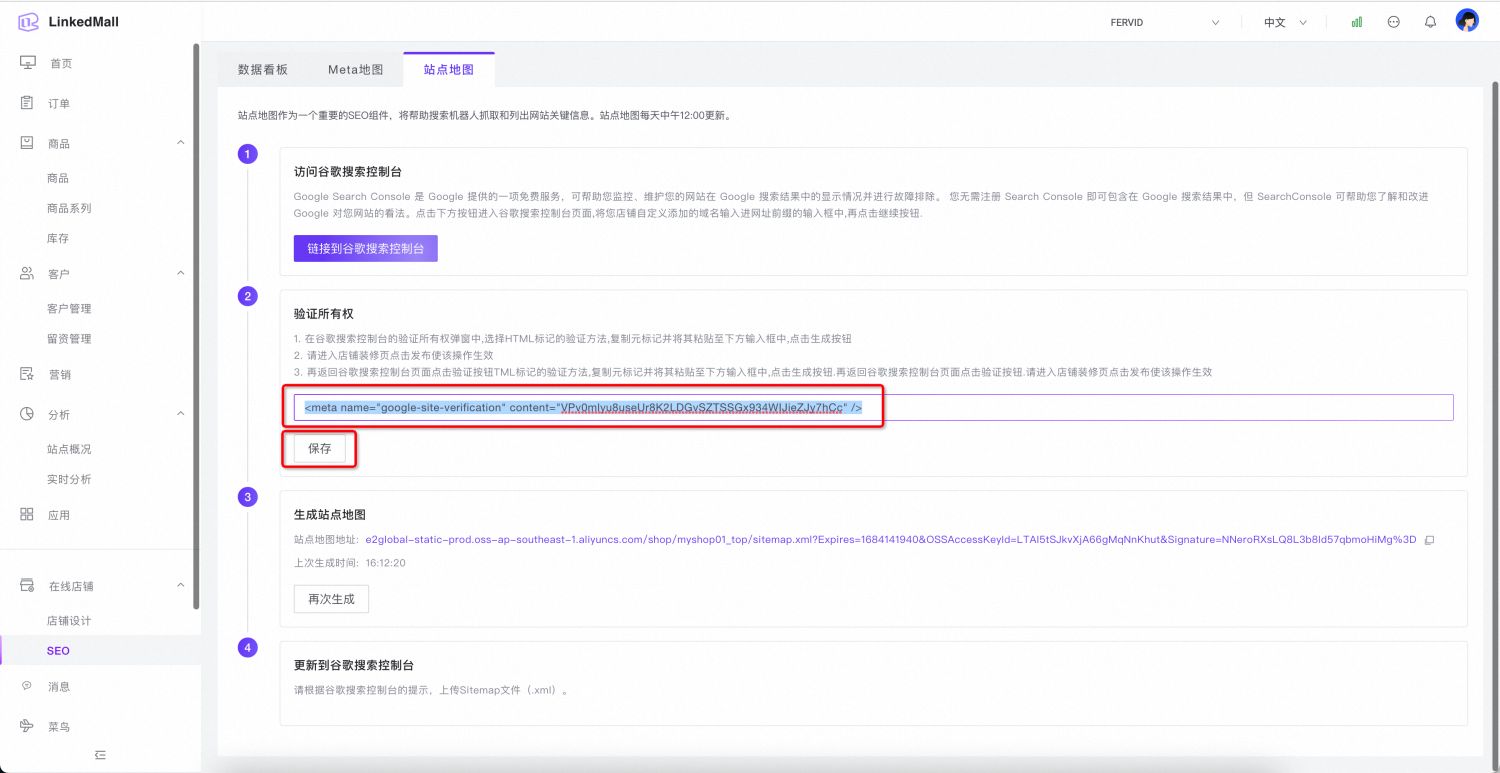This screenshot has height=773, width=1500.
Task: Open the chat bubble icon in header
Action: click(x=1394, y=22)
